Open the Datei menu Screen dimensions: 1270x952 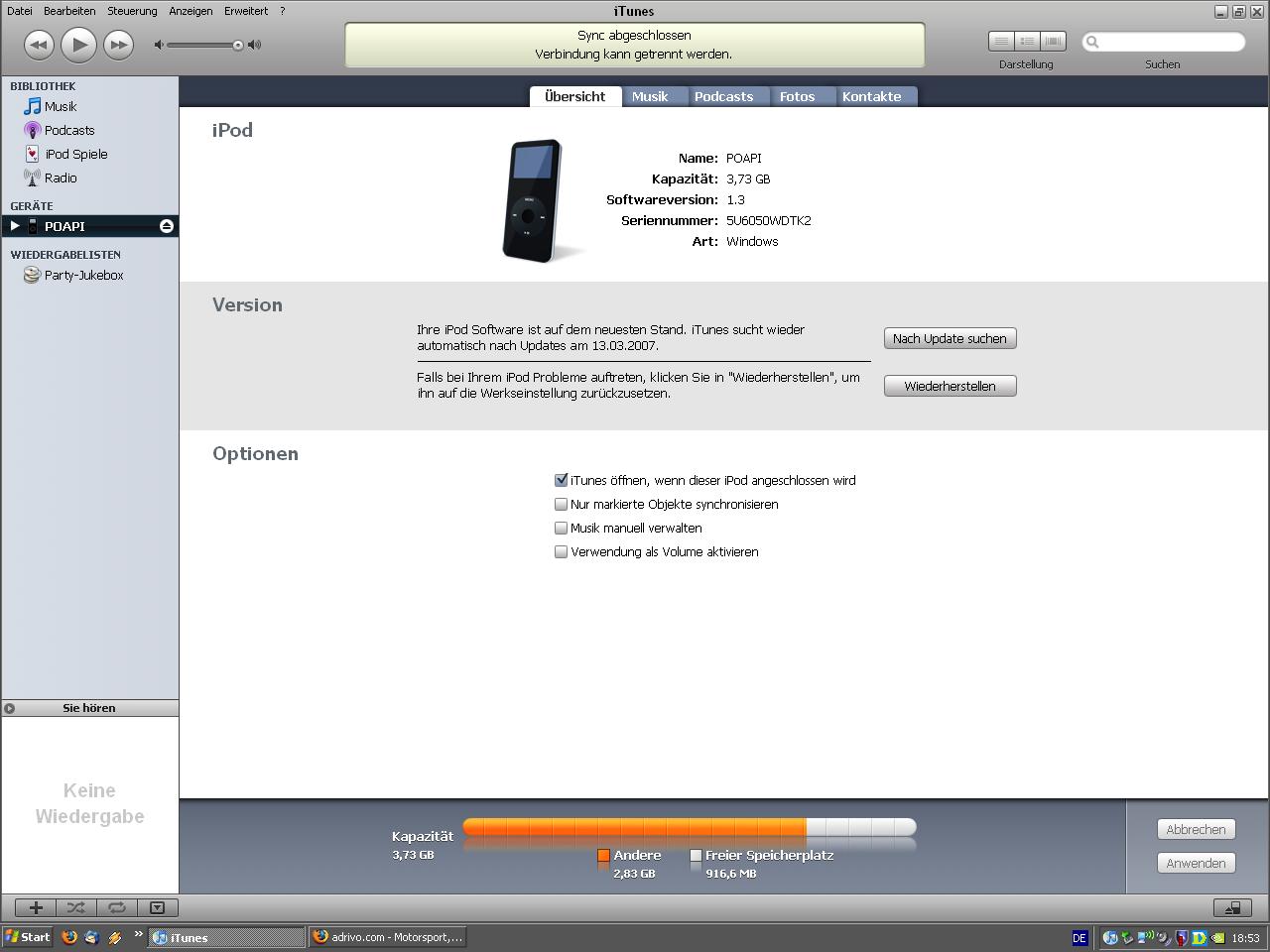pyautogui.click(x=20, y=11)
